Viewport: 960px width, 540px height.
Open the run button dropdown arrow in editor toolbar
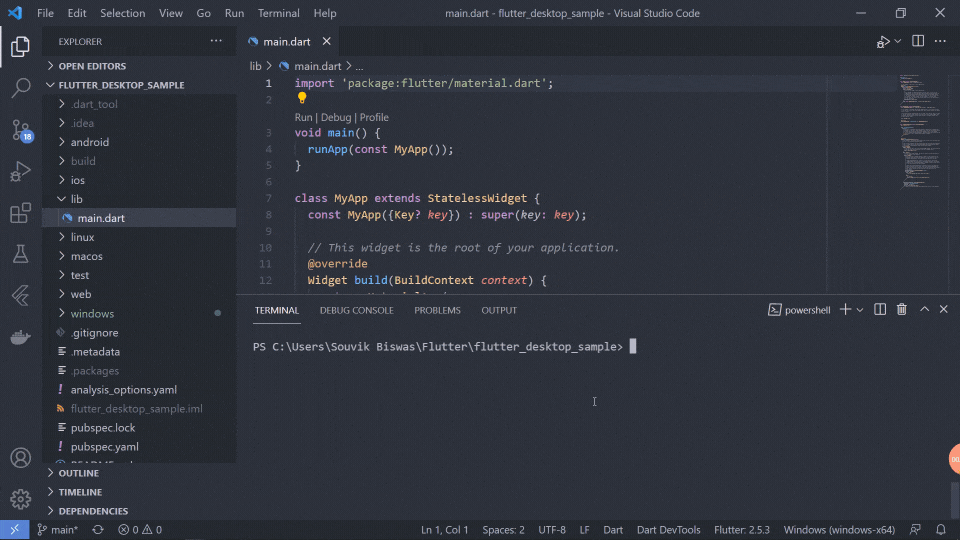(898, 41)
